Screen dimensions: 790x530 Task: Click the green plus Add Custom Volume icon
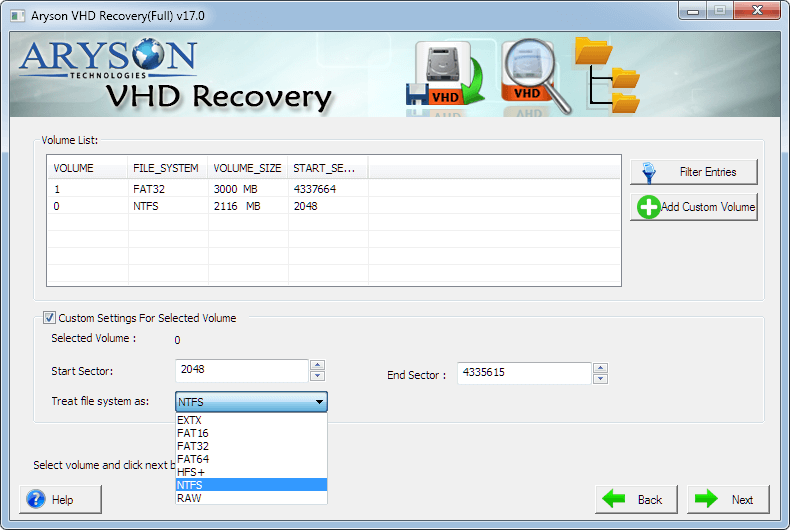tap(648, 207)
